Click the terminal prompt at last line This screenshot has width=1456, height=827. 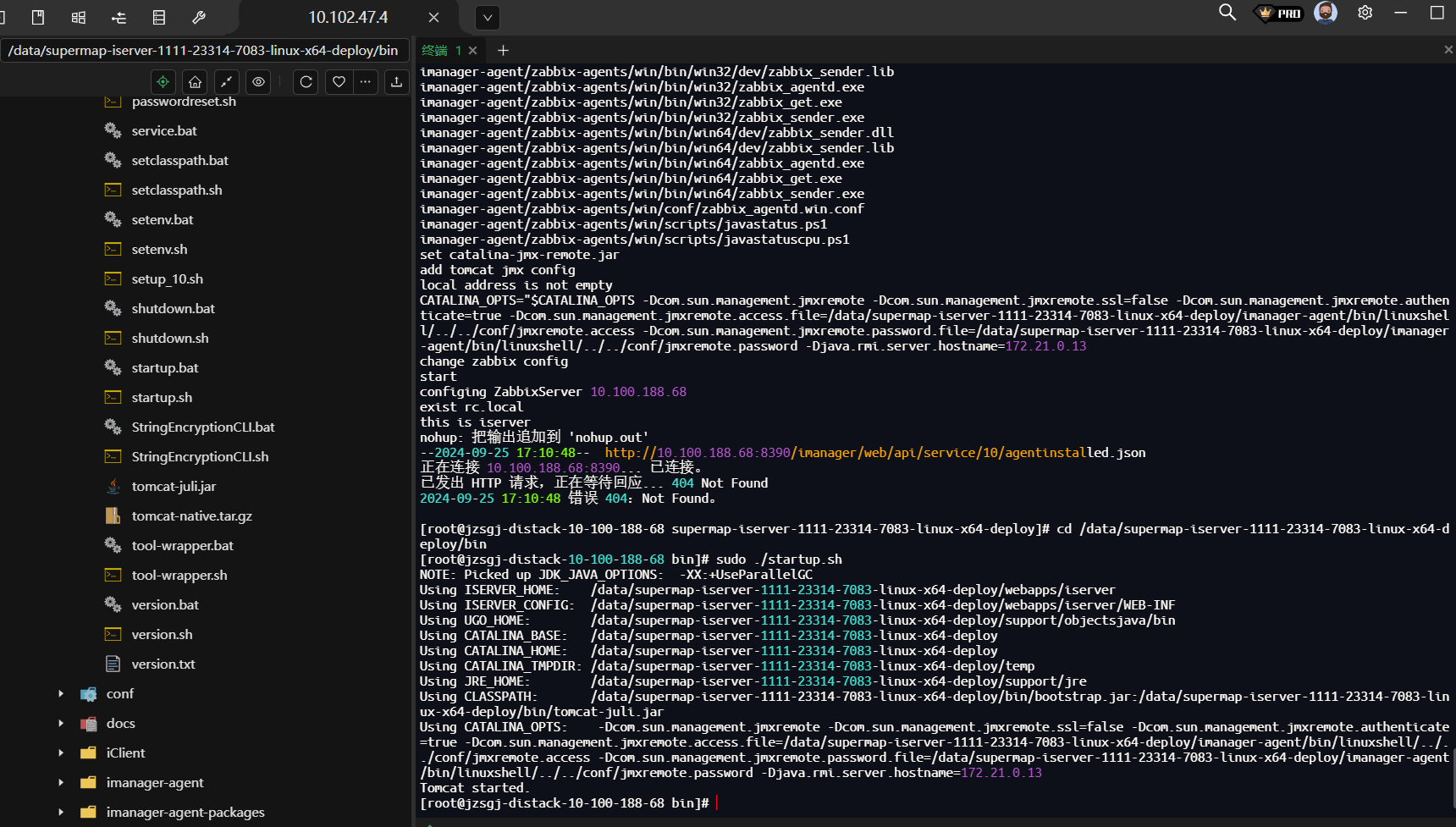pyautogui.click(x=565, y=803)
